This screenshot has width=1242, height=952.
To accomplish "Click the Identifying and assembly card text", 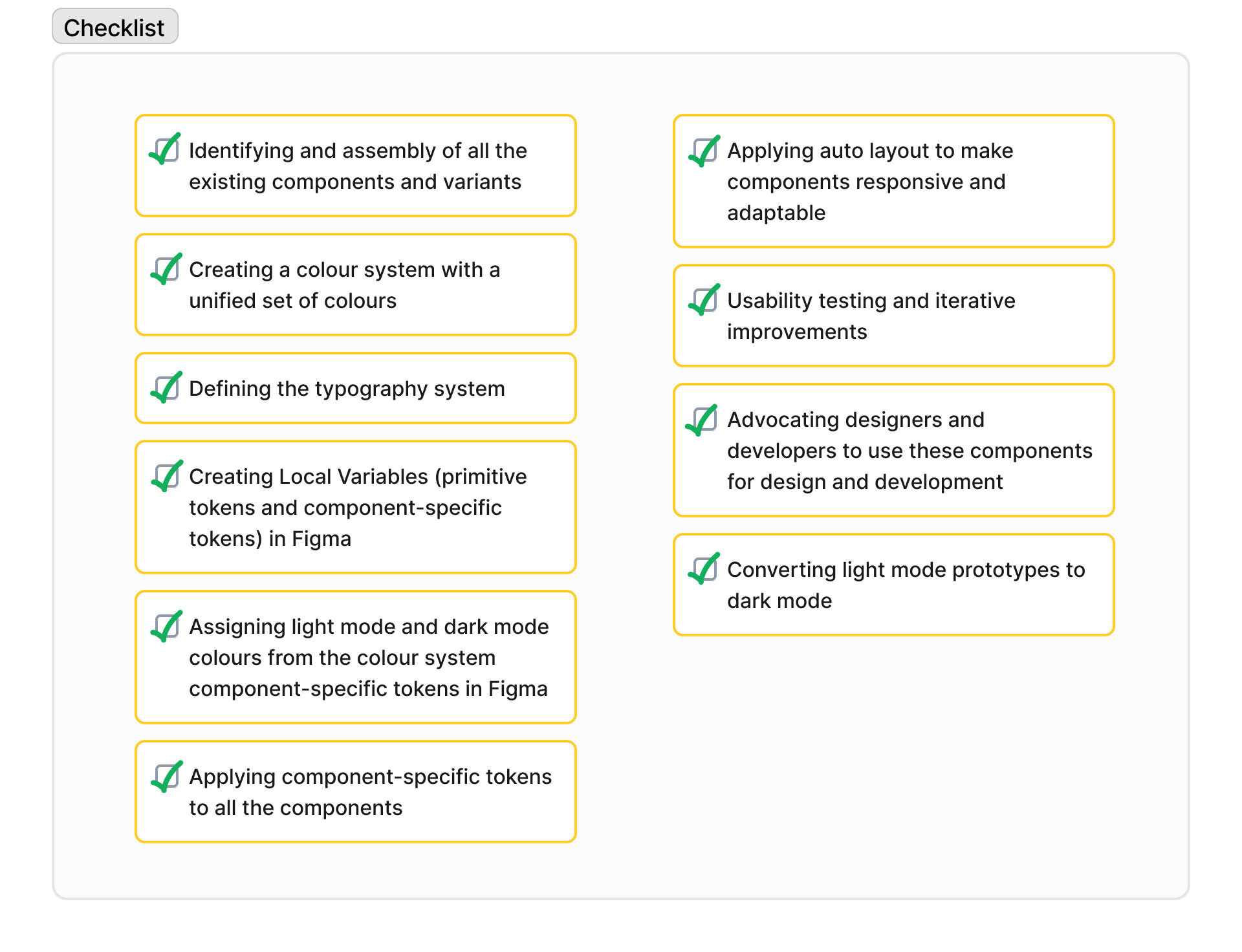I will [x=358, y=166].
